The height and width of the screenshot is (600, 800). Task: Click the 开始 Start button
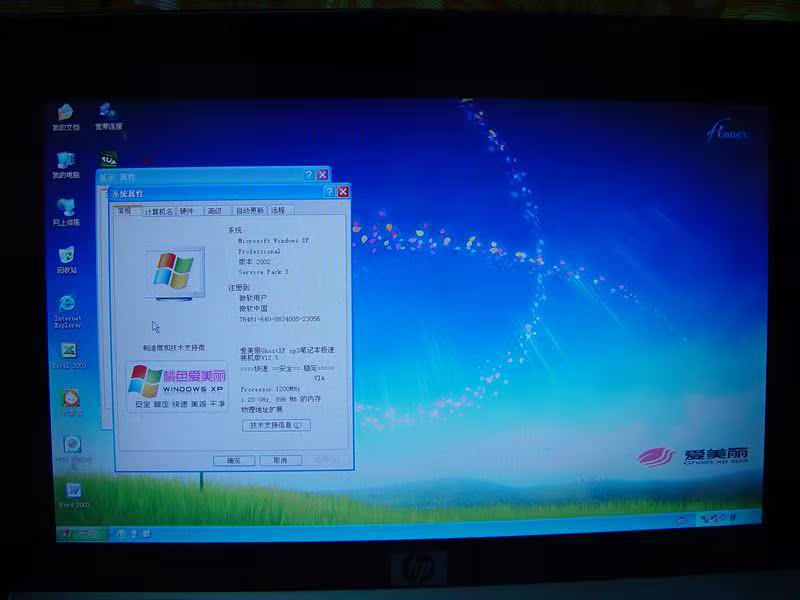click(x=81, y=533)
